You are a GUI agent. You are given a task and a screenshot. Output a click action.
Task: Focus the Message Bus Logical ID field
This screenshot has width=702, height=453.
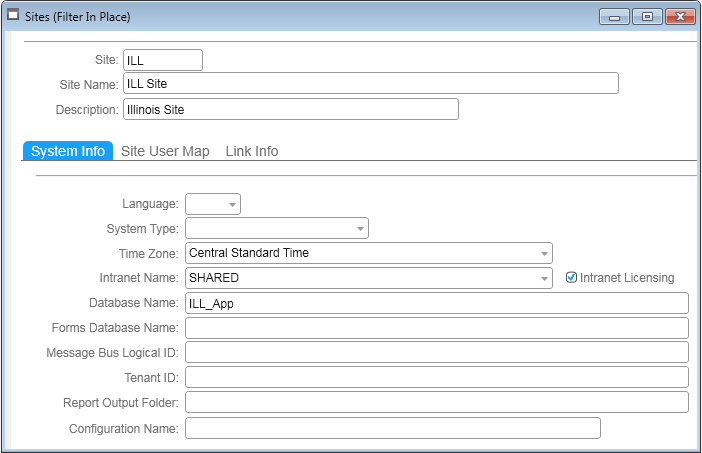point(436,352)
